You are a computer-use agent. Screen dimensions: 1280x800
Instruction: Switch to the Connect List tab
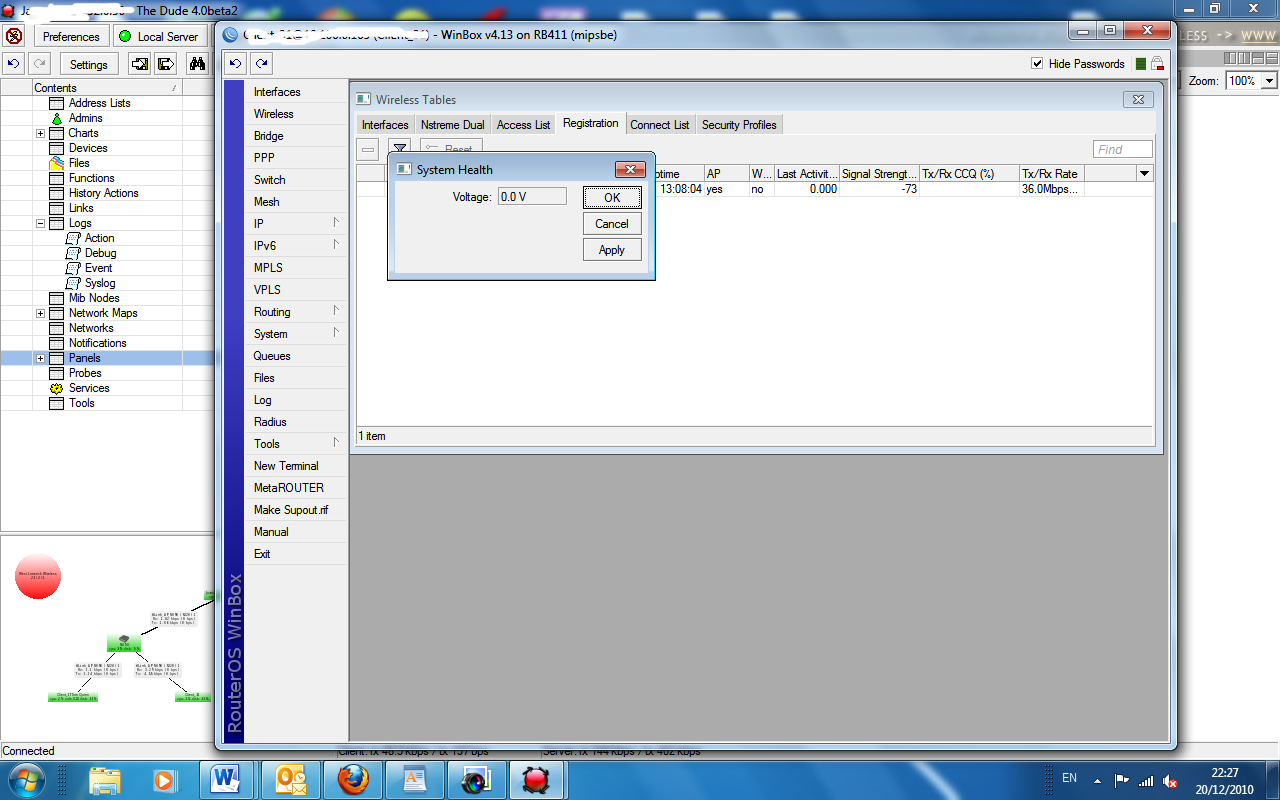(x=659, y=125)
